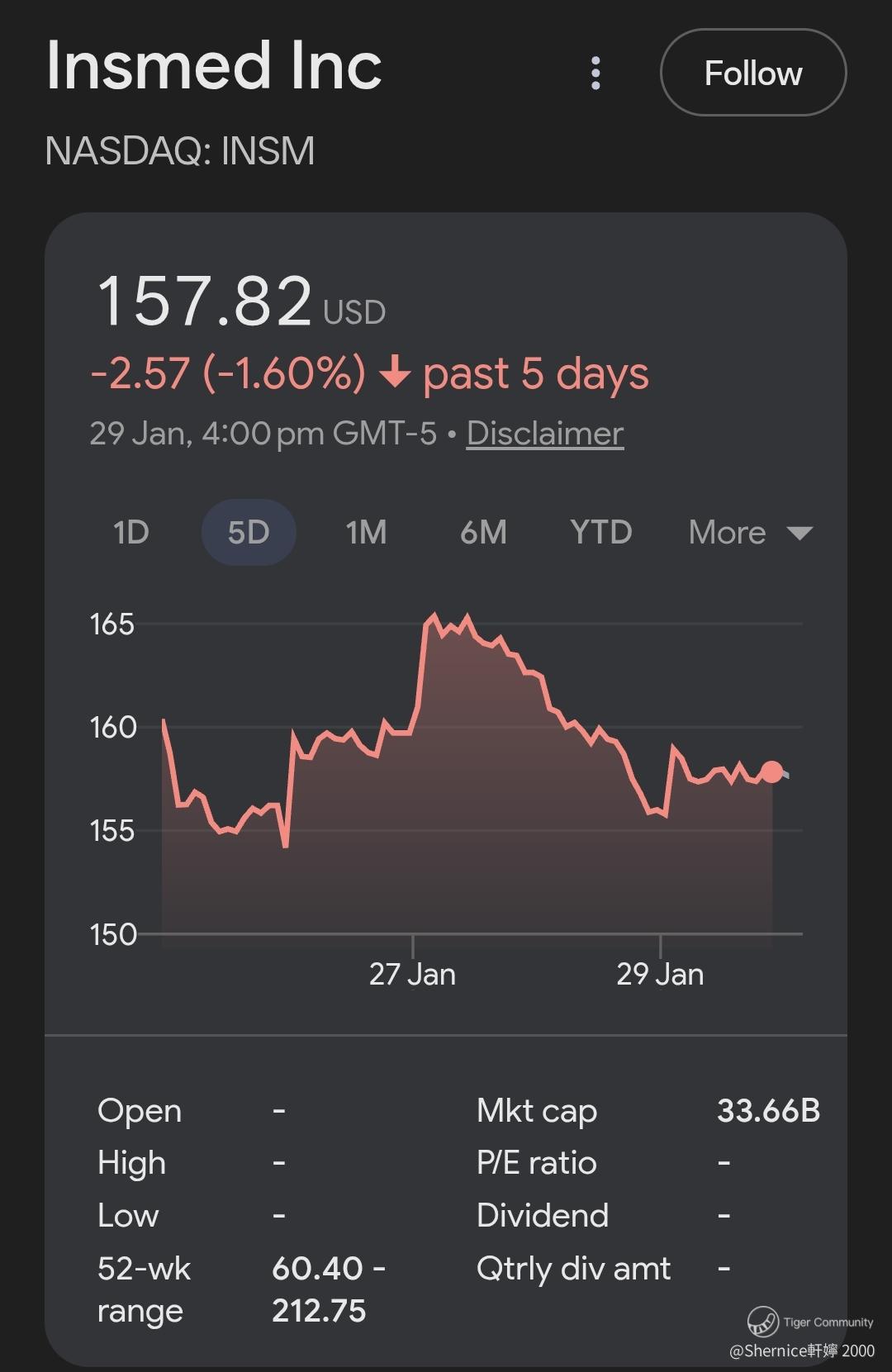The image size is (892, 1372).
Task: Click the current price dot on chart
Action: click(x=772, y=771)
